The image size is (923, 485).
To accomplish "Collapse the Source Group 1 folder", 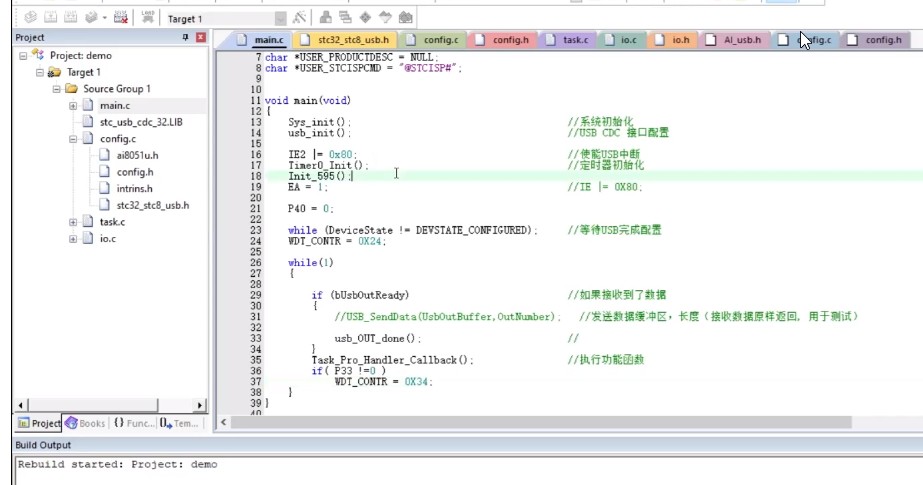I will (56, 89).
